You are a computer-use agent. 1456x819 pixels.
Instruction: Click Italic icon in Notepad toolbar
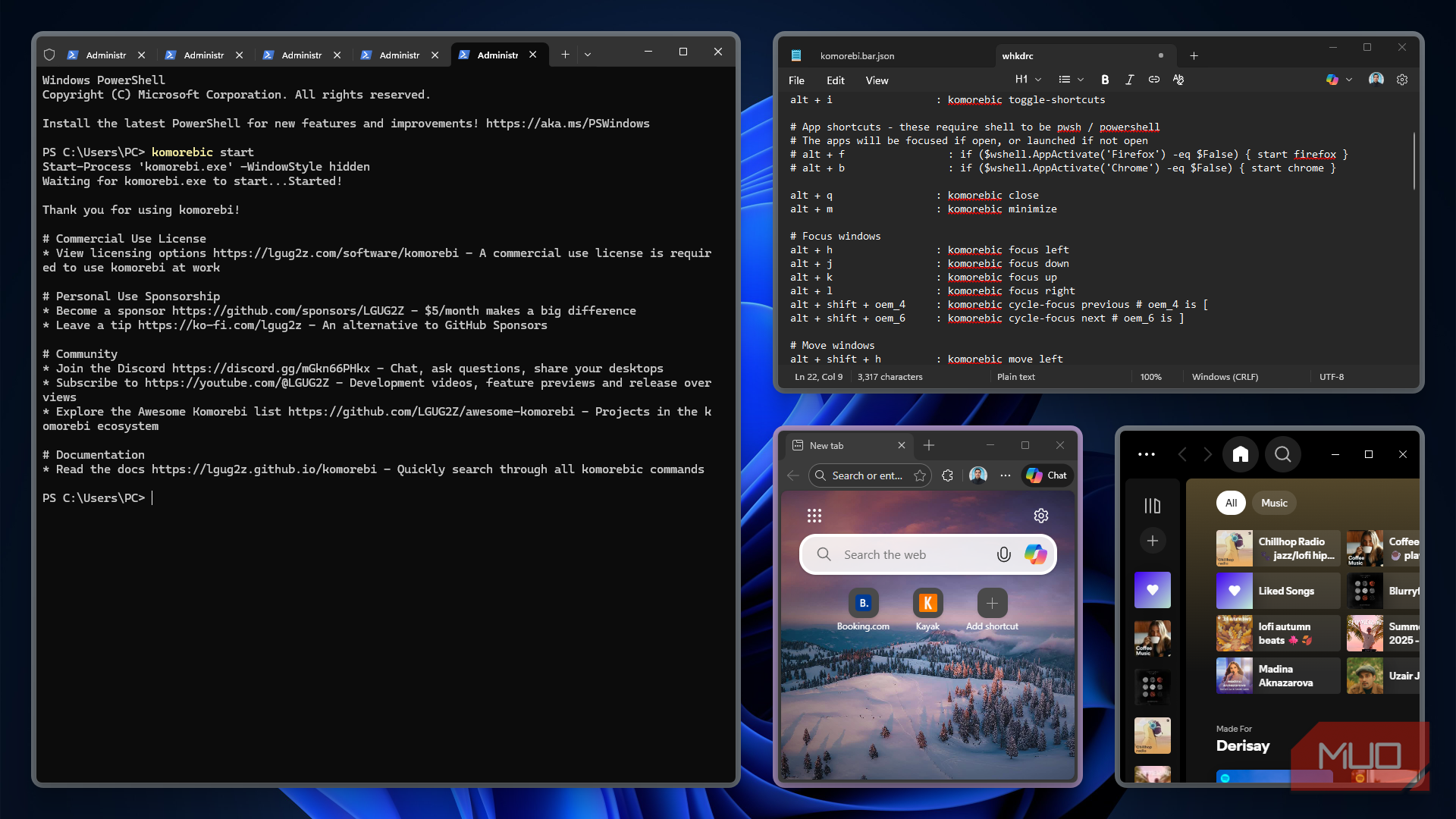pos(1129,80)
